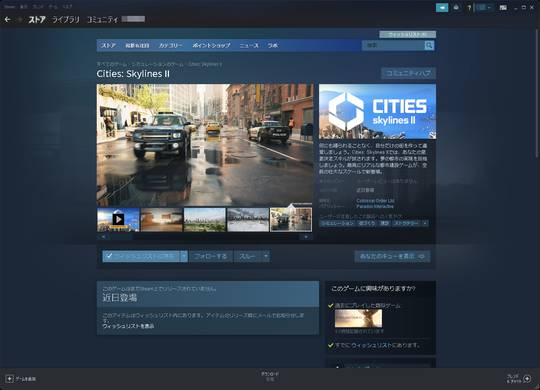The height and width of the screenshot is (390, 540).
Task: Toggle the checked wishlist button
Action: (141, 256)
